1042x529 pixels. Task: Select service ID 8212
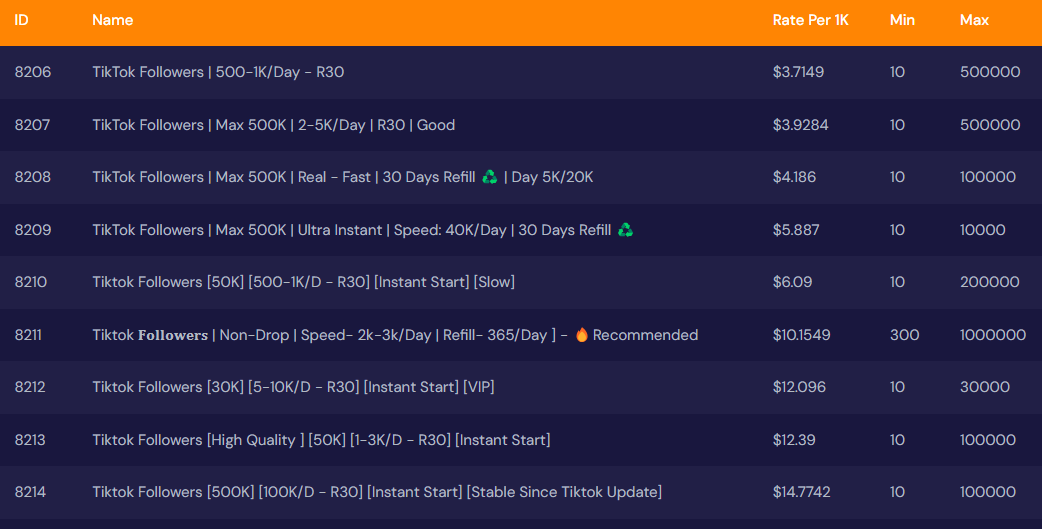30,387
